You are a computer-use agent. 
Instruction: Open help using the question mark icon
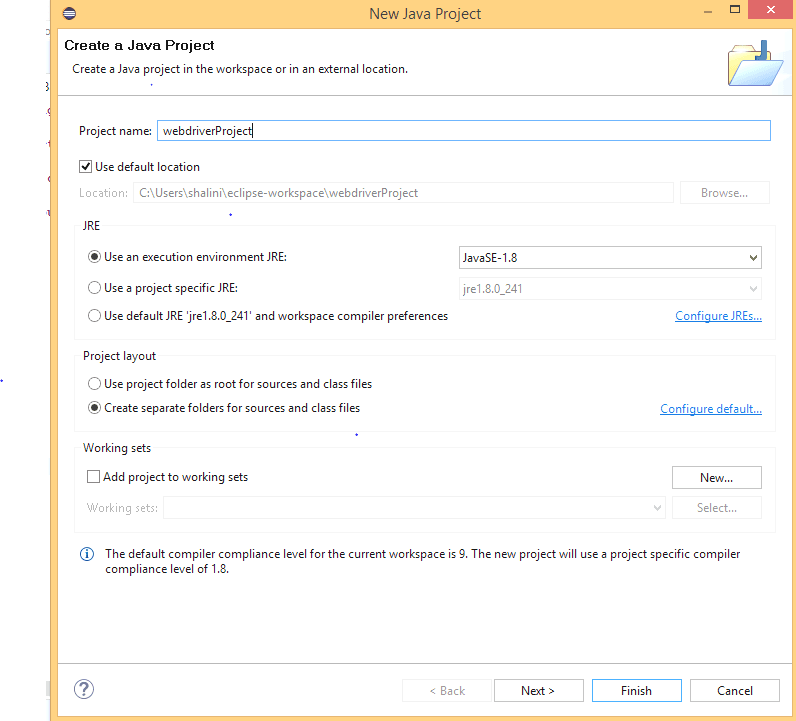tap(84, 690)
